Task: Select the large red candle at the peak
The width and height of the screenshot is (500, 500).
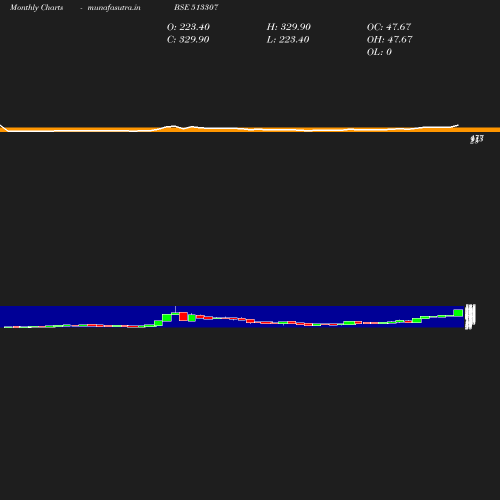Action: [183, 316]
